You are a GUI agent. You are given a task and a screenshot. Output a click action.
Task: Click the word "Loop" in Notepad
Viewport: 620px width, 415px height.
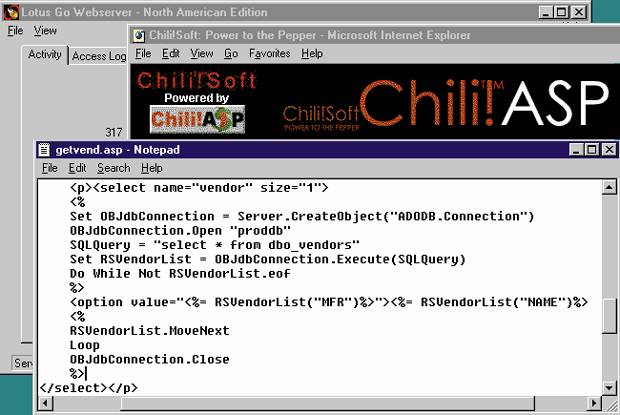(85, 345)
